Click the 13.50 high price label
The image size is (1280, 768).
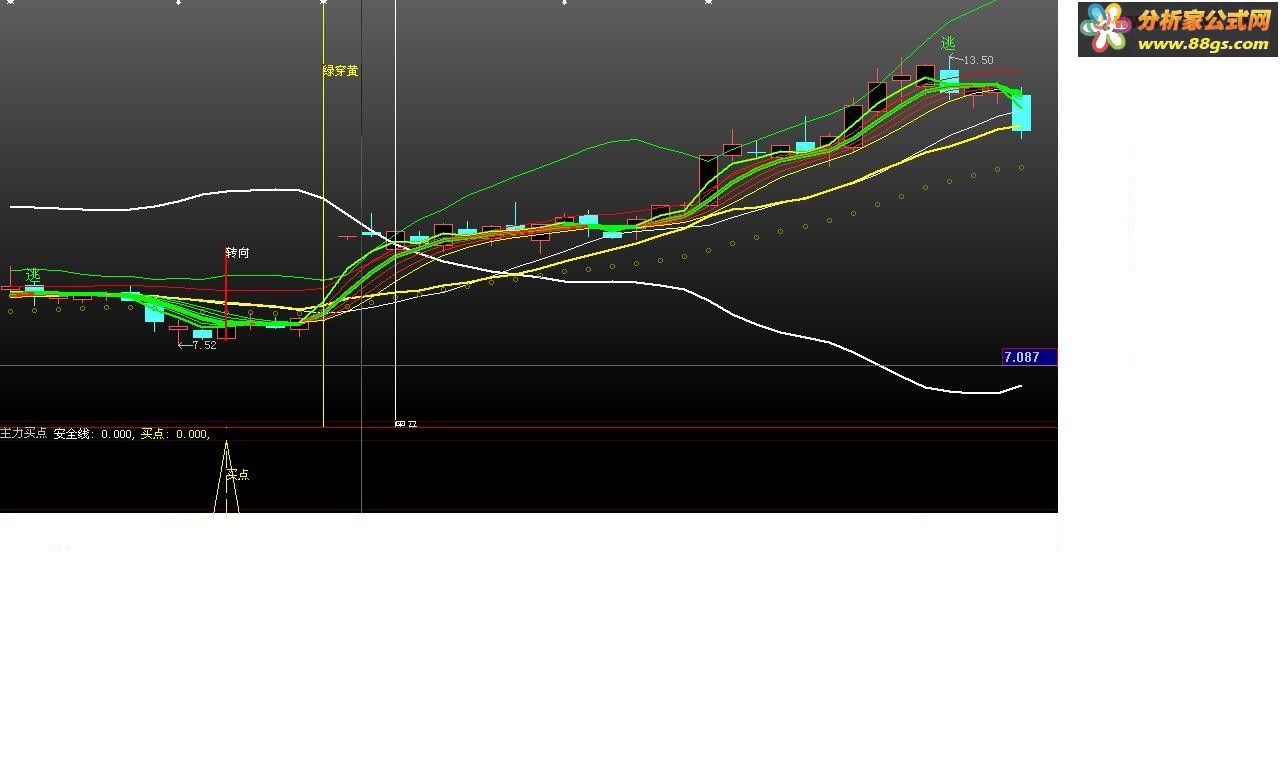(x=977, y=61)
